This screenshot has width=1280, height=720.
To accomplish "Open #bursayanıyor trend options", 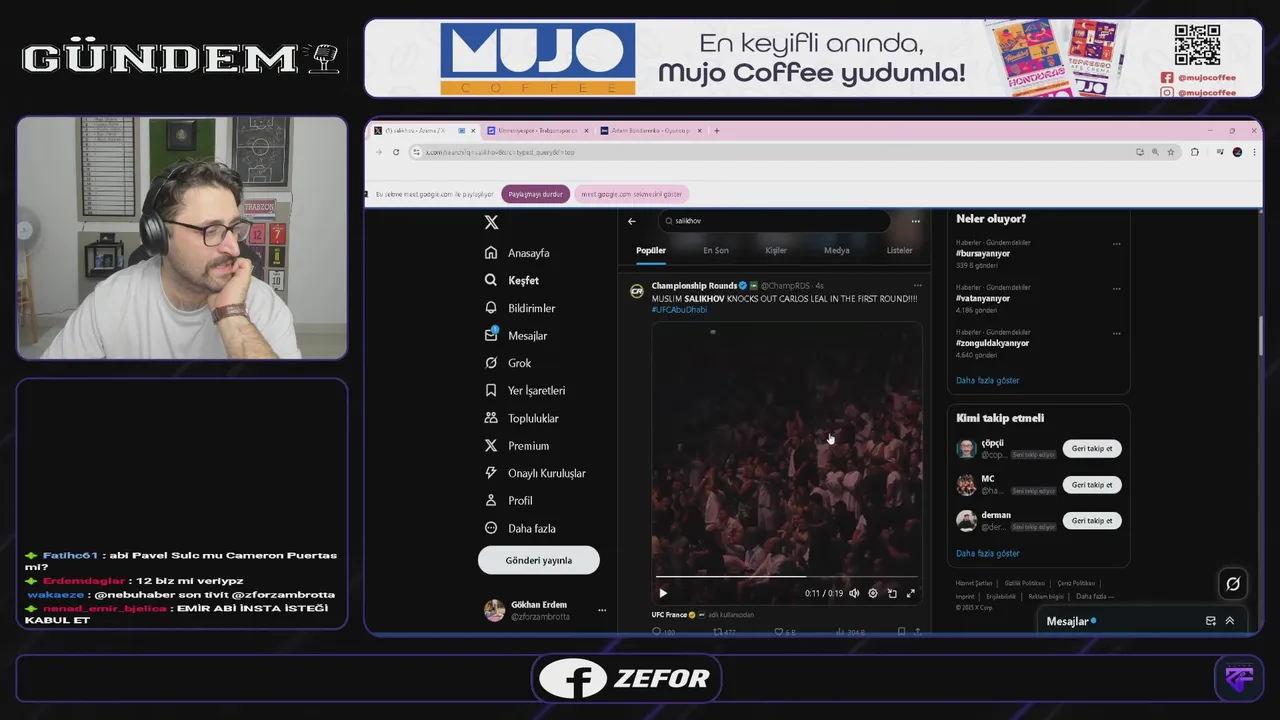I will coord(1117,243).
